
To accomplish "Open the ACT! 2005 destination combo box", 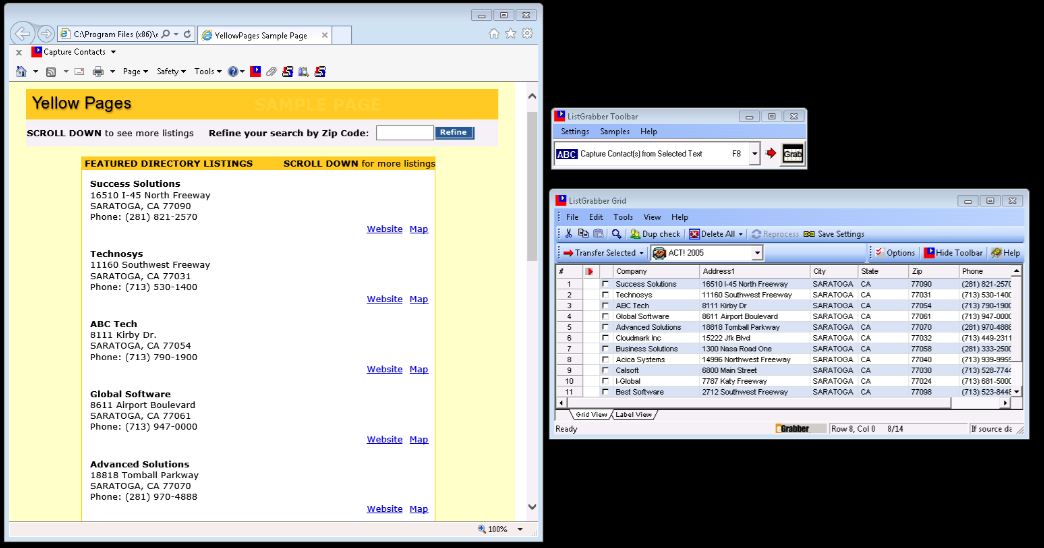I will pos(706,253).
